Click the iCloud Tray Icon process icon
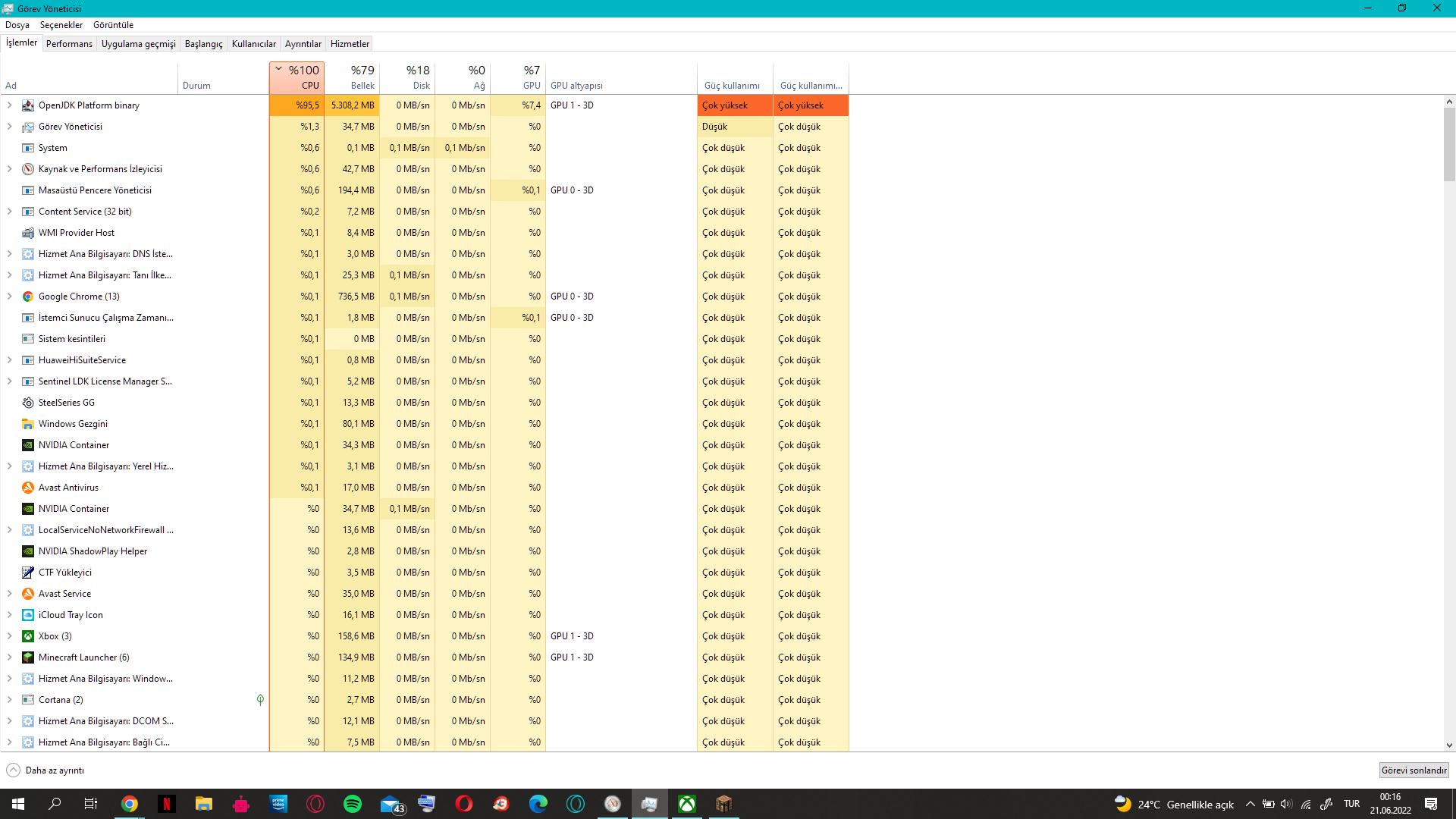The width and height of the screenshot is (1456, 819). (28, 615)
